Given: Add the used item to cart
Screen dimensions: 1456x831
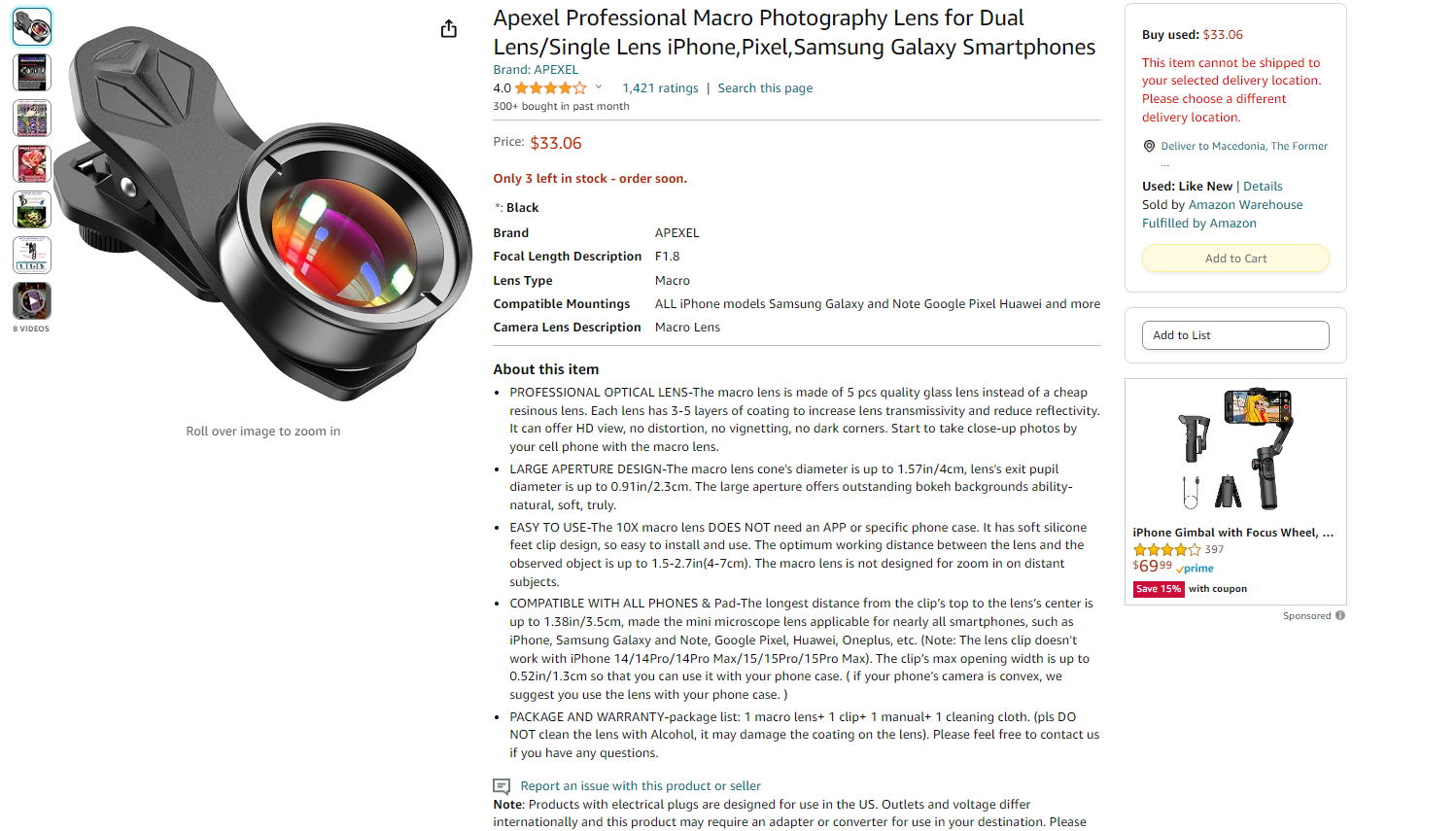Looking at the screenshot, I should (x=1235, y=259).
